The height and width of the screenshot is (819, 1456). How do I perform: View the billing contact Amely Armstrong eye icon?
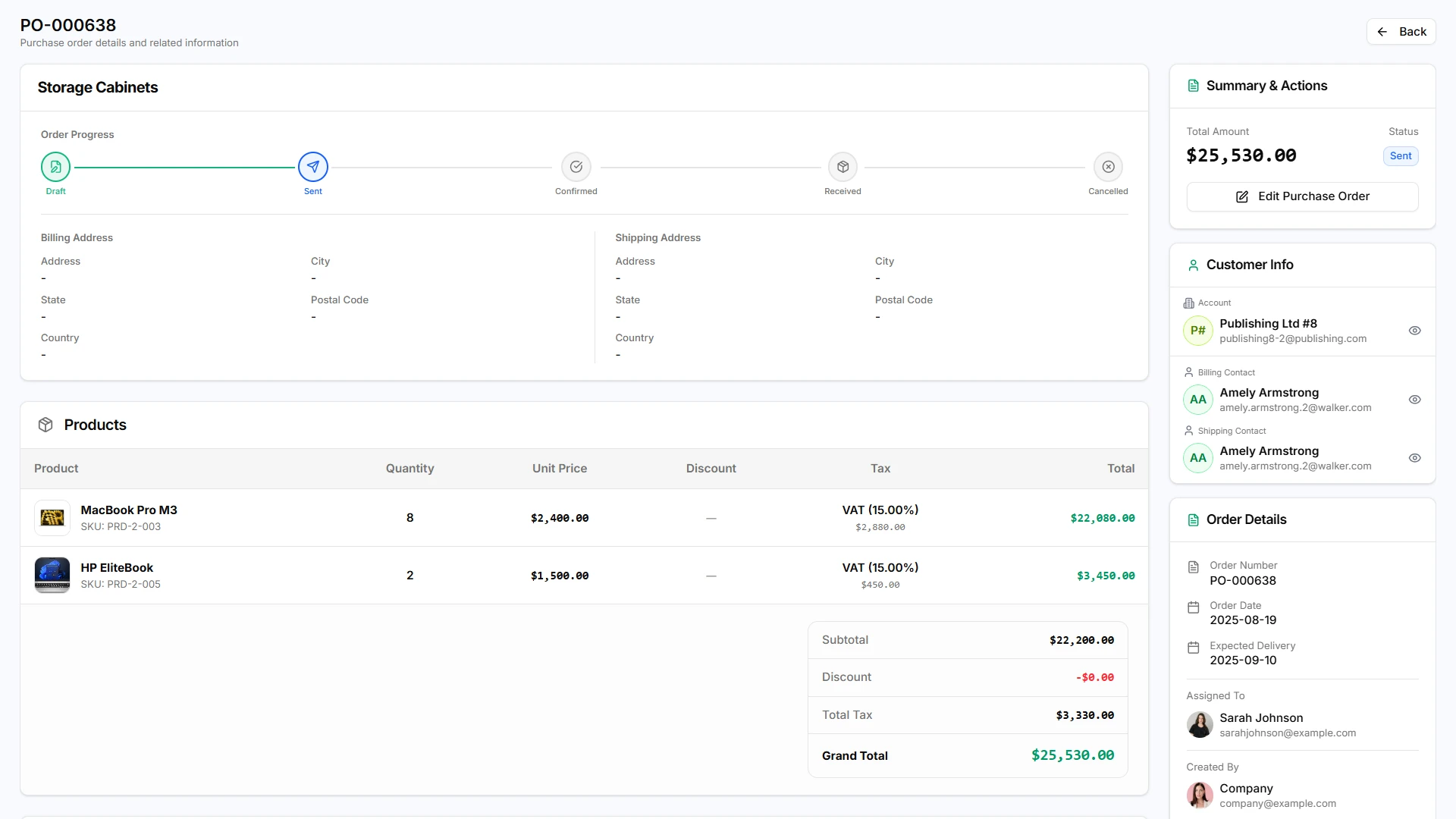[1414, 400]
